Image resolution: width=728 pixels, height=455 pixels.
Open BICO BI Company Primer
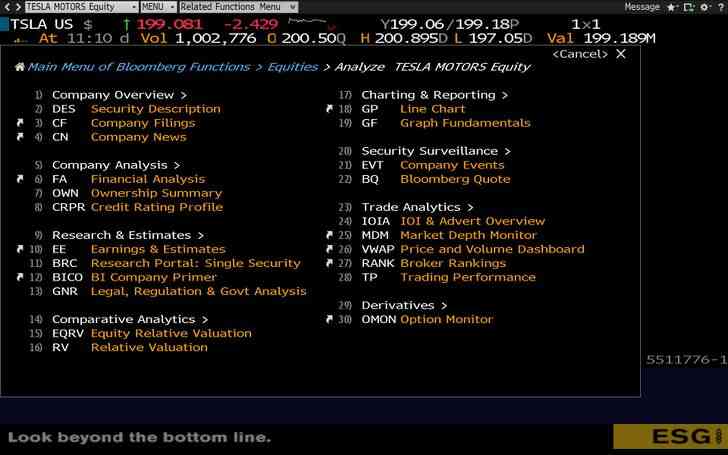tap(134, 277)
